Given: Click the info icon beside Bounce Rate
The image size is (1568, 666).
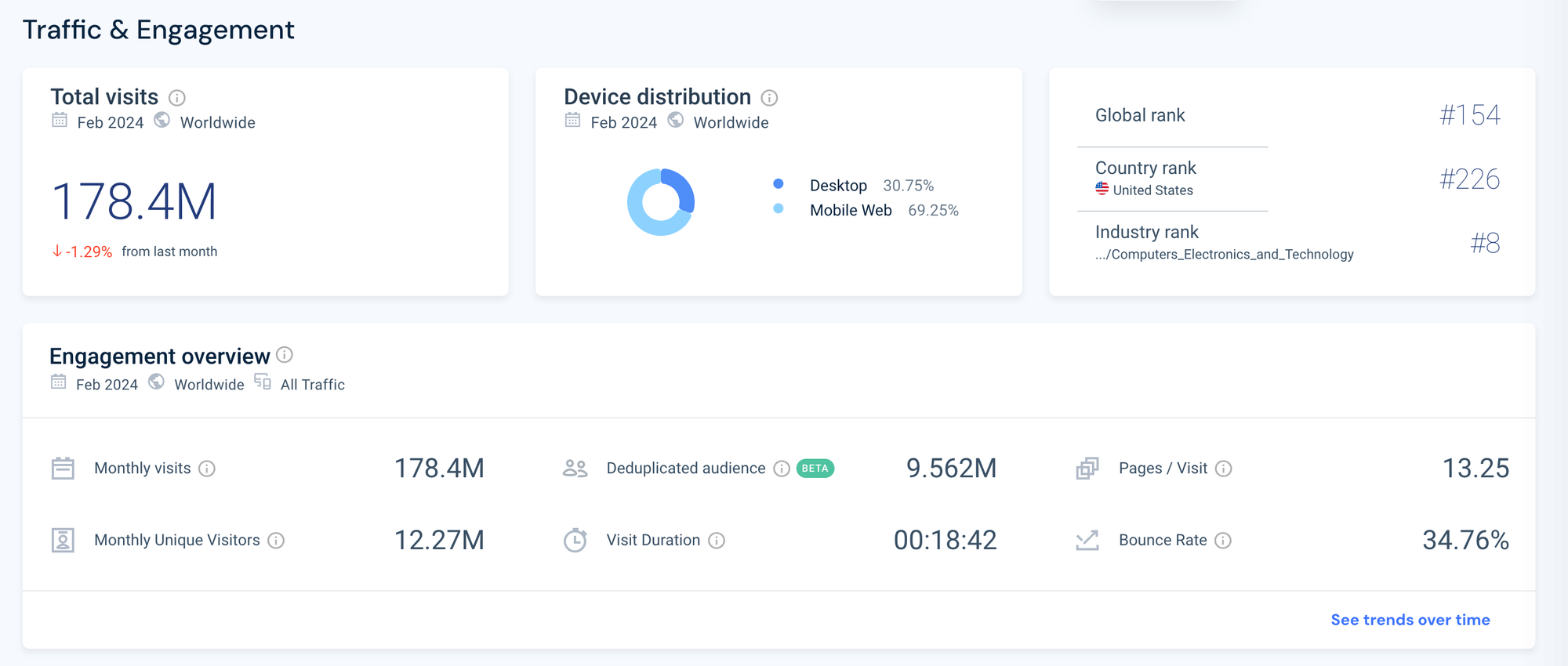Looking at the screenshot, I should pos(1223,541).
